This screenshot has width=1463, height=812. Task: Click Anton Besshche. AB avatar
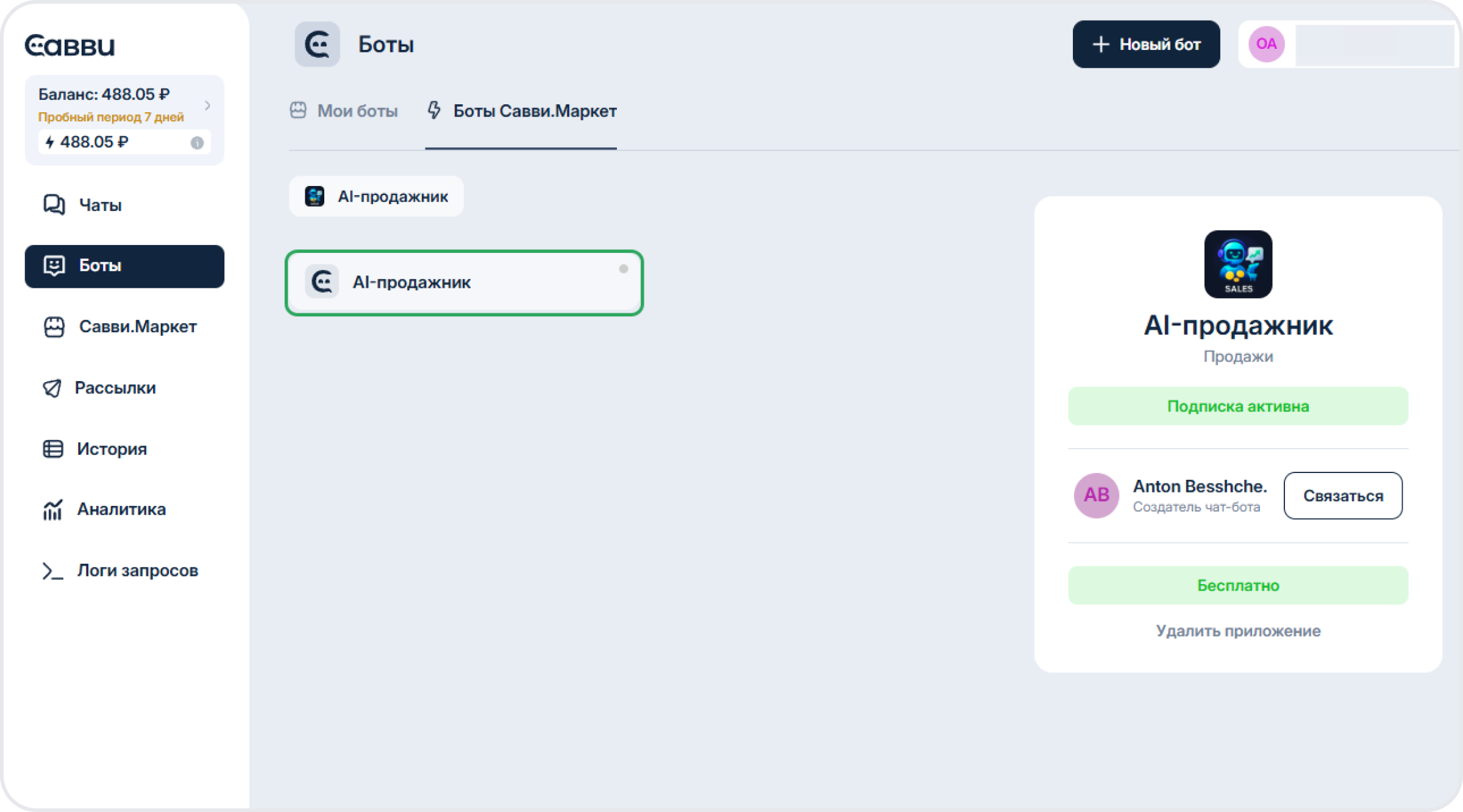tap(1095, 495)
